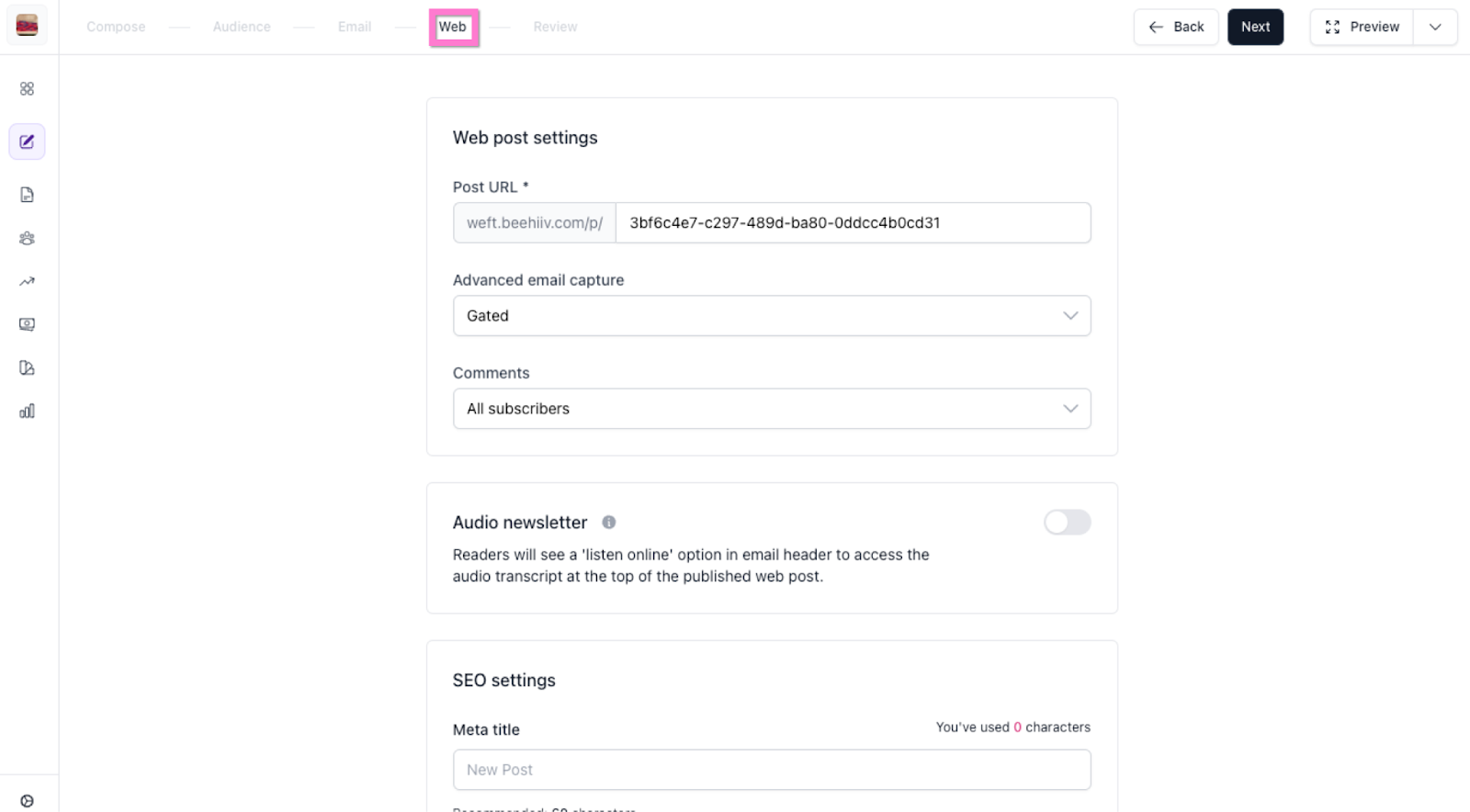Click the publication logo in the sidebar
This screenshot has height=812, width=1470.
click(x=28, y=26)
